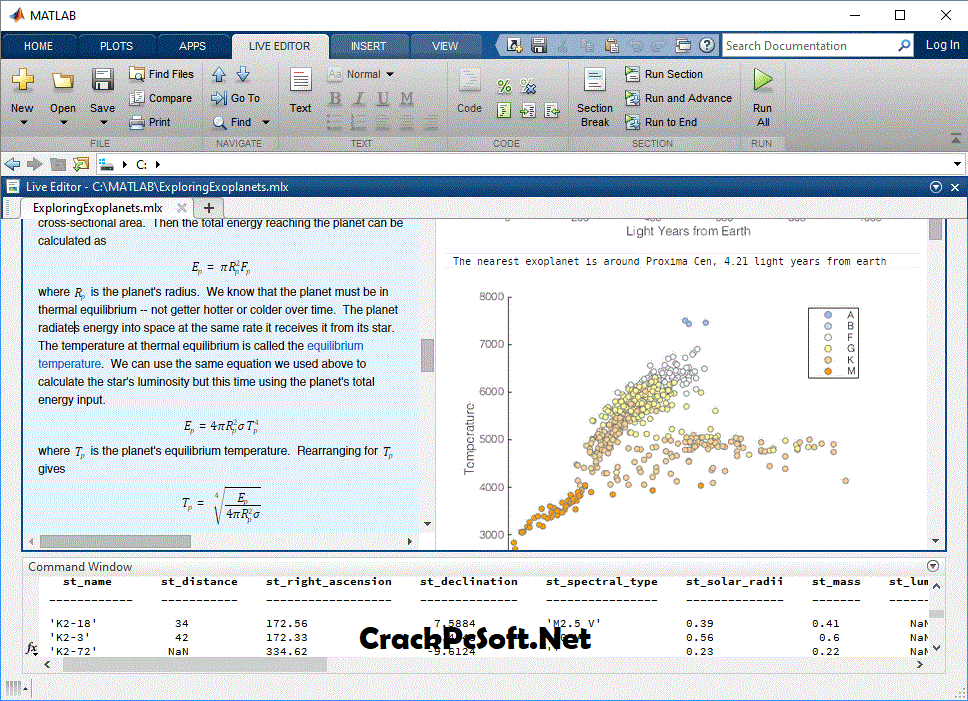Click the equilibrium temperature hyperlink

[x=201, y=355]
